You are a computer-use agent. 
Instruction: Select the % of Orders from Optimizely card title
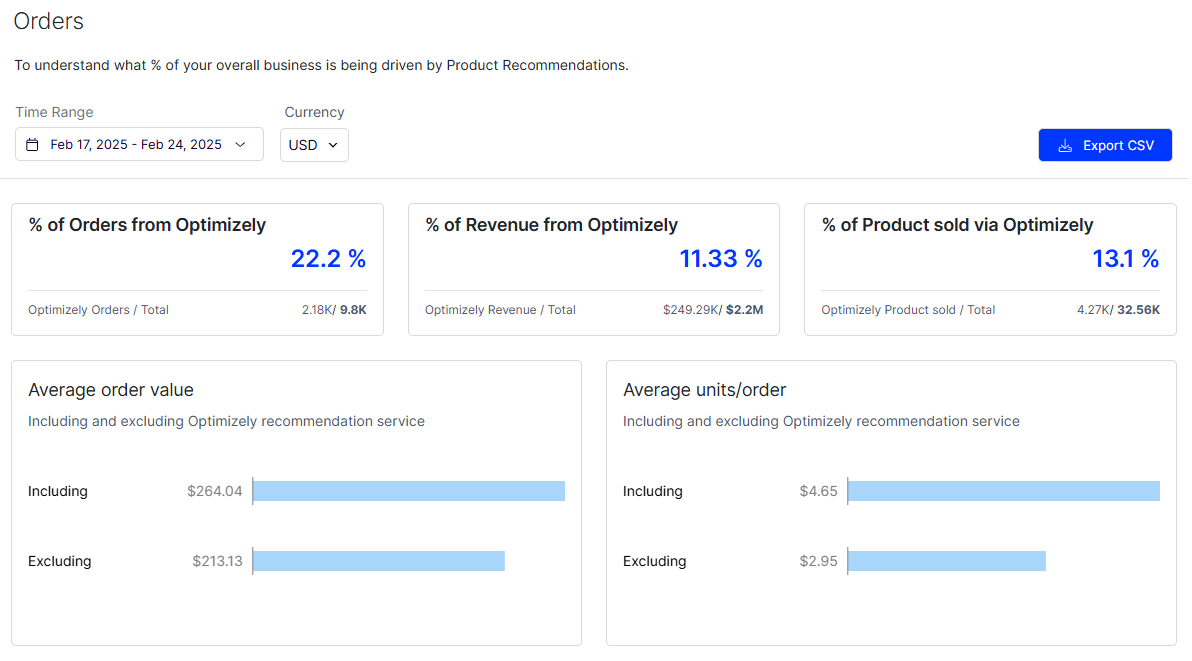[x=147, y=225]
